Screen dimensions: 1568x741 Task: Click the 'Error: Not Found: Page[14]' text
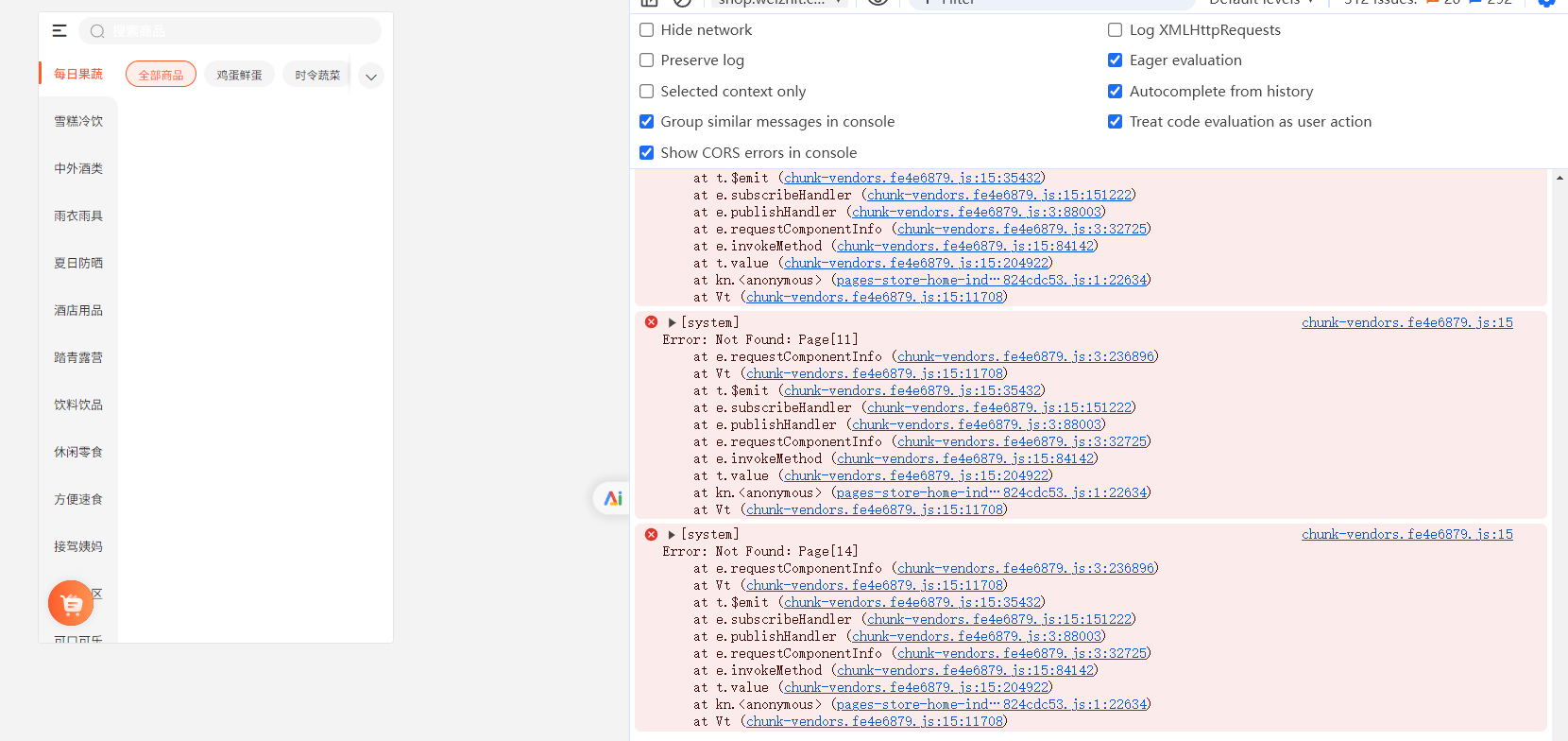760,551
